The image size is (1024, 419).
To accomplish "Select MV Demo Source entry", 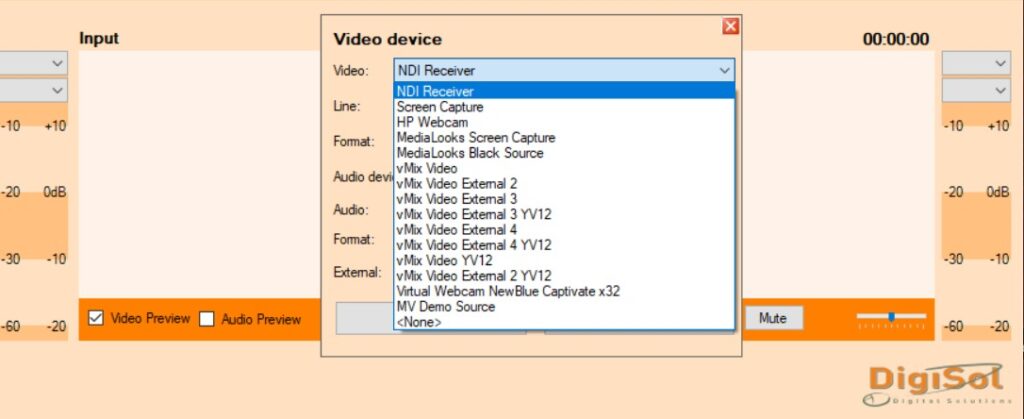I will click(x=446, y=306).
